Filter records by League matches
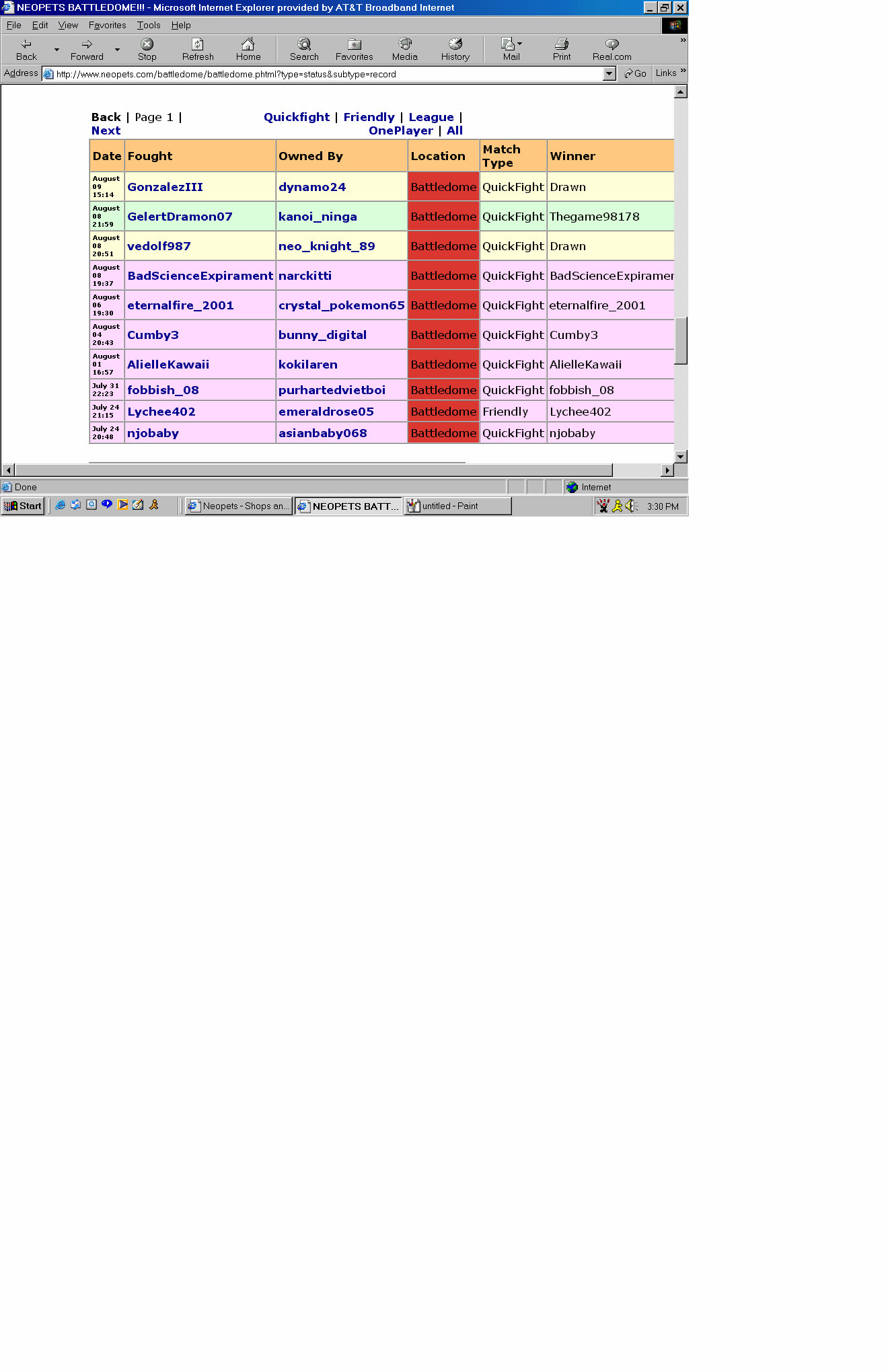This screenshot has width=888, height=1372. (x=431, y=117)
